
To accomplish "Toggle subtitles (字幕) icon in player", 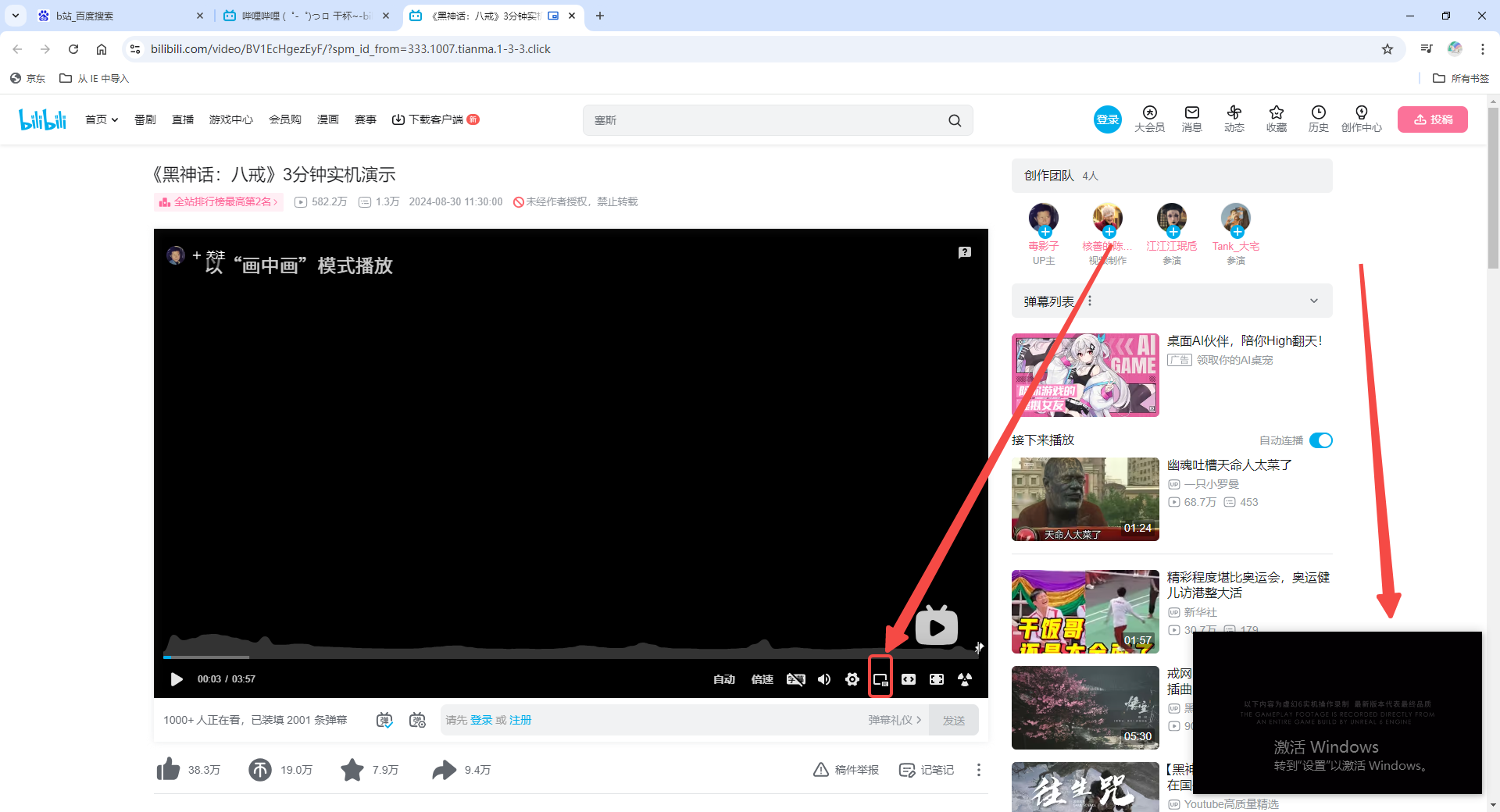I will (795, 679).
